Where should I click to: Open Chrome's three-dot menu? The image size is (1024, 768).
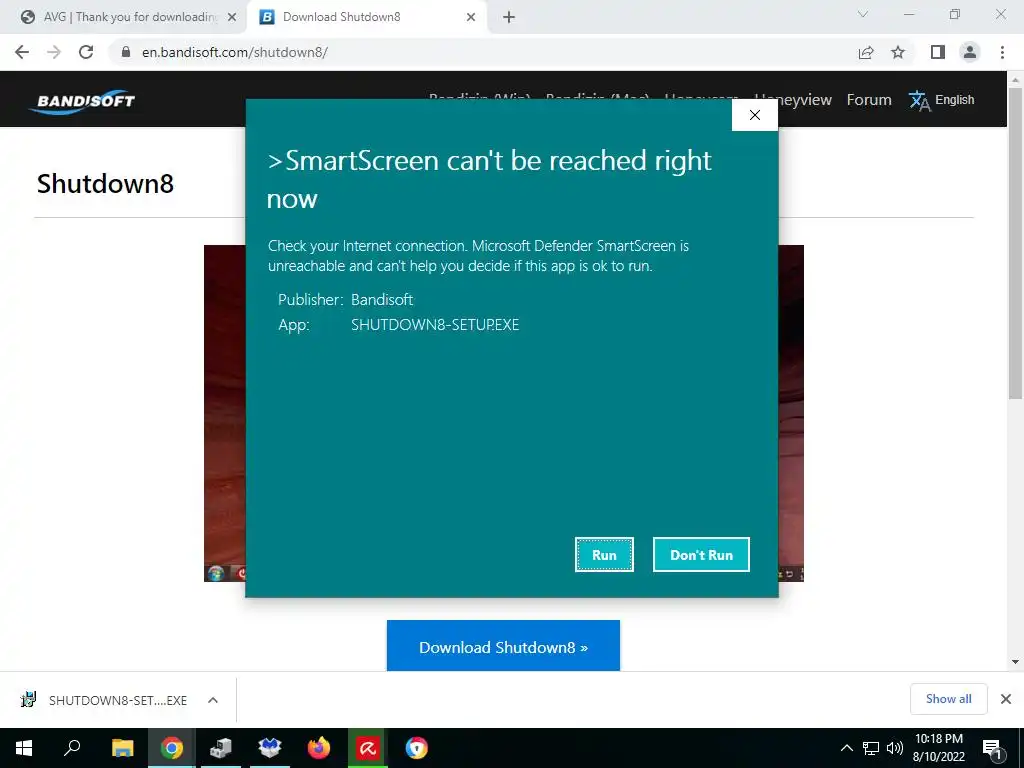[x=1002, y=52]
